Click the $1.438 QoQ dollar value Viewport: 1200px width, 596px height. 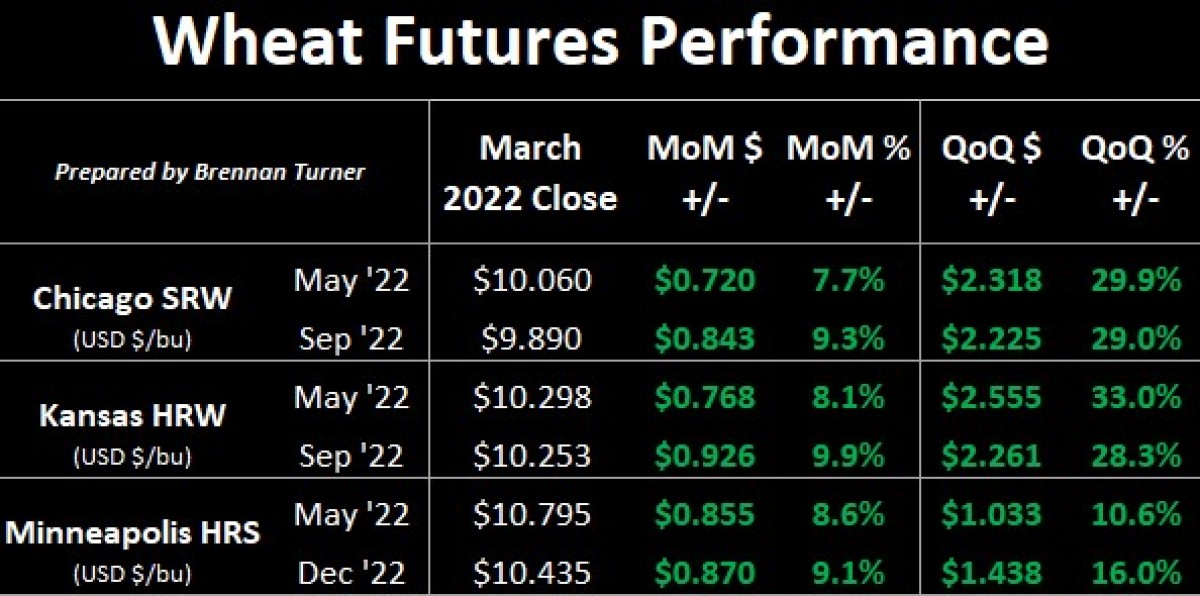(x=990, y=573)
